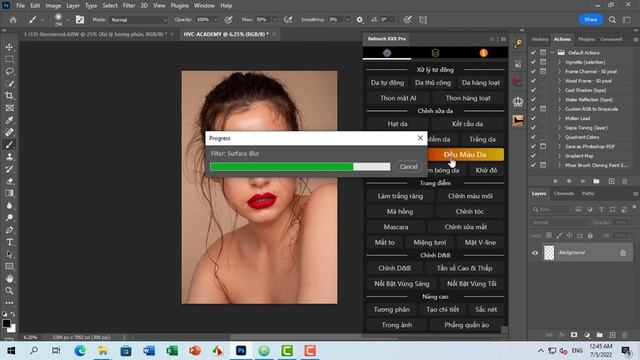The width and height of the screenshot is (640, 360).
Task: Click new layer icon in Layers panel
Action: click(612, 335)
